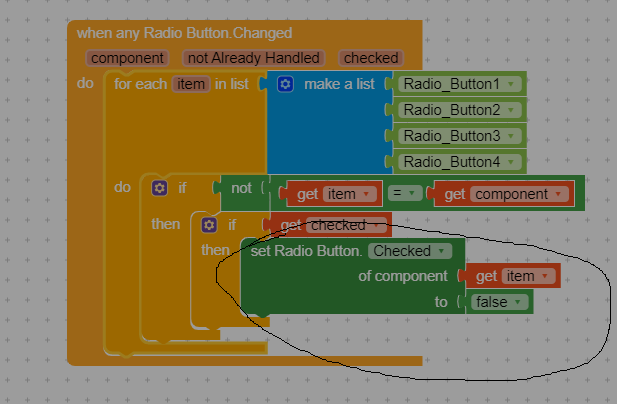Viewport: 617px width, 404px height.
Task: Select the not Already Handled parameter
Action: pos(253,58)
